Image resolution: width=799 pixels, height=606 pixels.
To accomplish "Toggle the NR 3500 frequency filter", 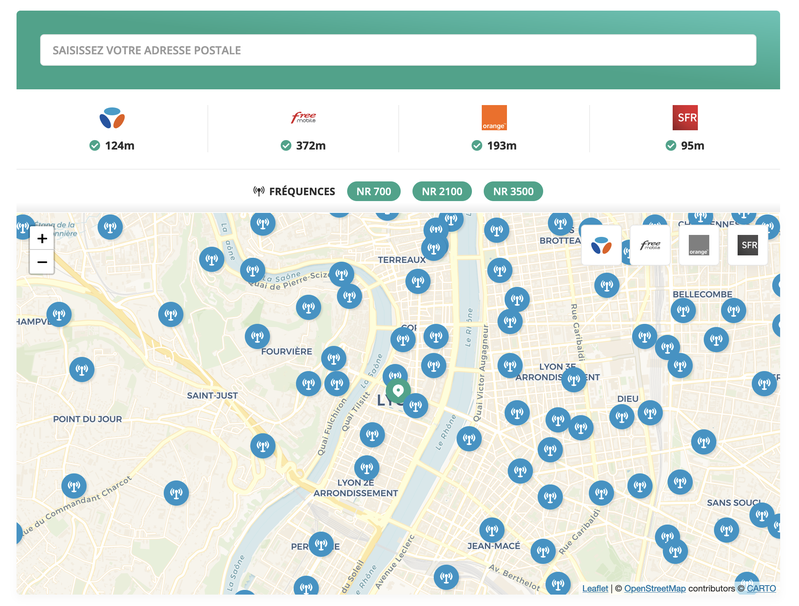I will (513, 192).
